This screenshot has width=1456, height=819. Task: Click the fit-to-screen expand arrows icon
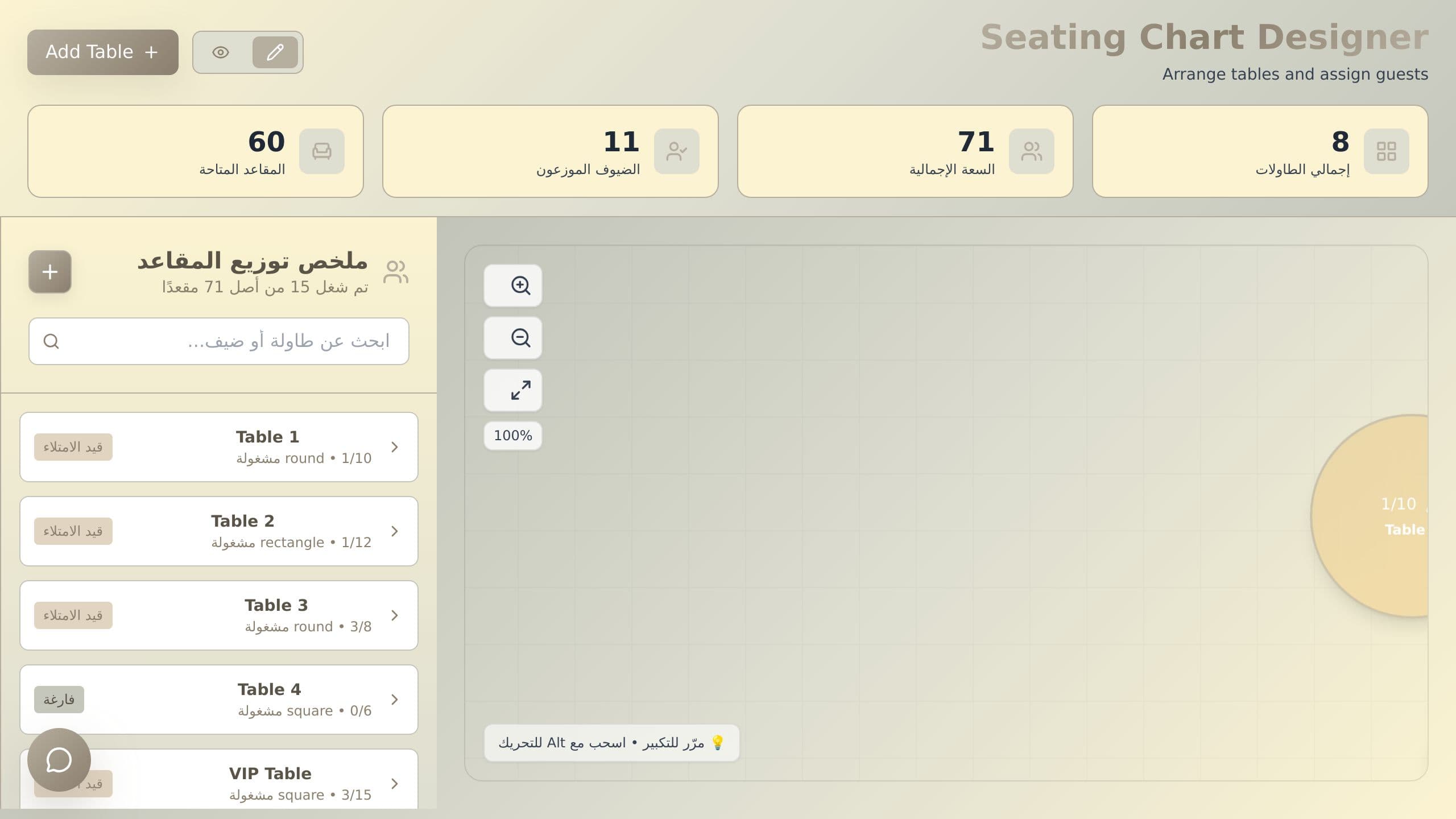(520, 390)
